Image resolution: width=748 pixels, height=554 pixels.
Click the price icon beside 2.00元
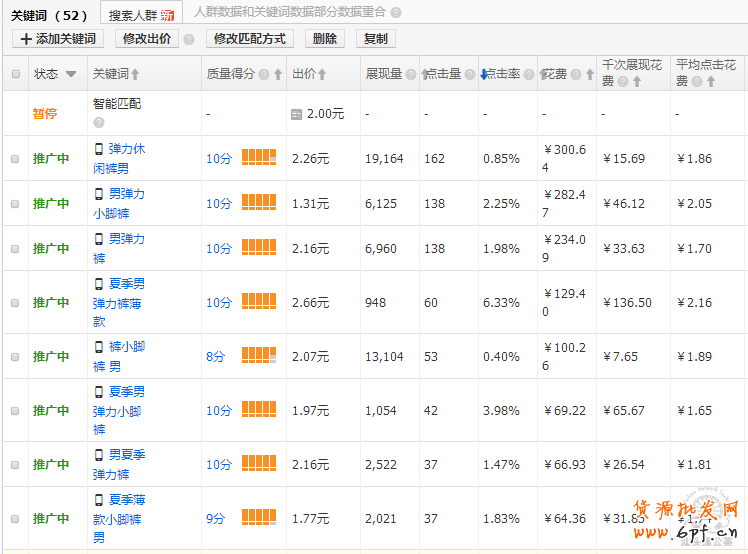pos(296,114)
